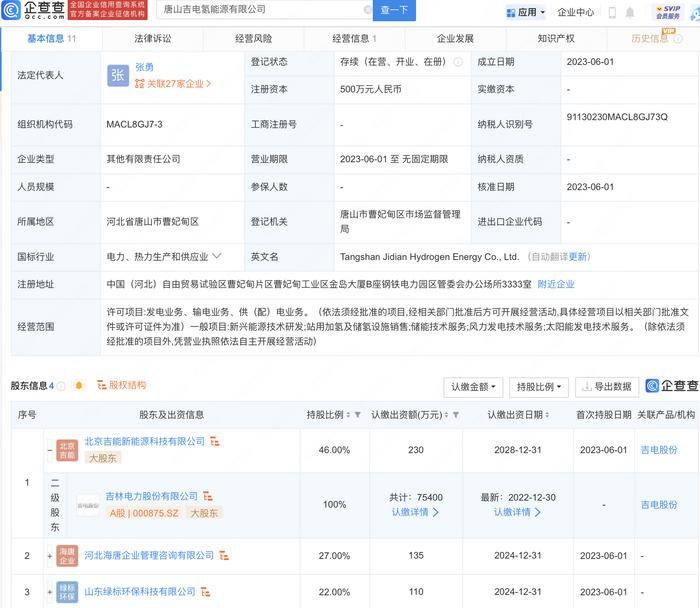Sort by 持股比例 column arrows
This screenshot has height=608, width=700.
point(348,415)
